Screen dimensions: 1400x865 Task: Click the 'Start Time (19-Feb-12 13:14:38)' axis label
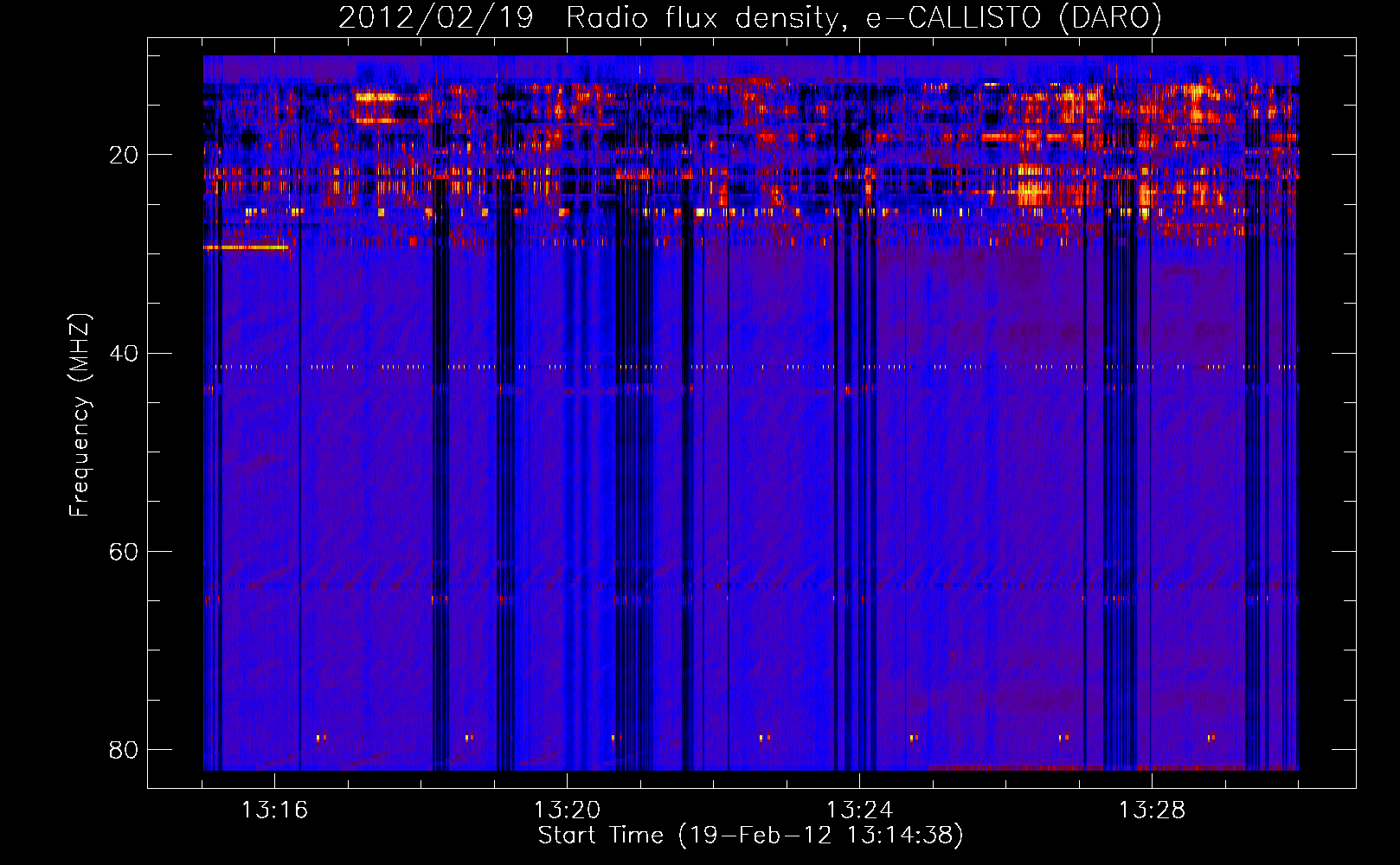tap(750, 836)
